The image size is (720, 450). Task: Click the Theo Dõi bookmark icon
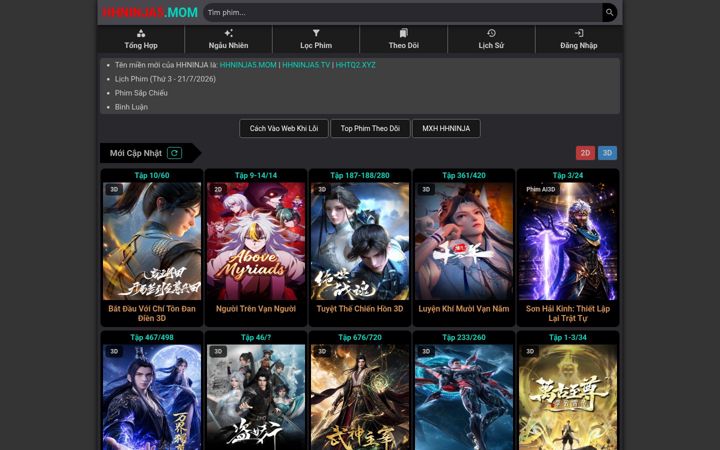point(403,33)
